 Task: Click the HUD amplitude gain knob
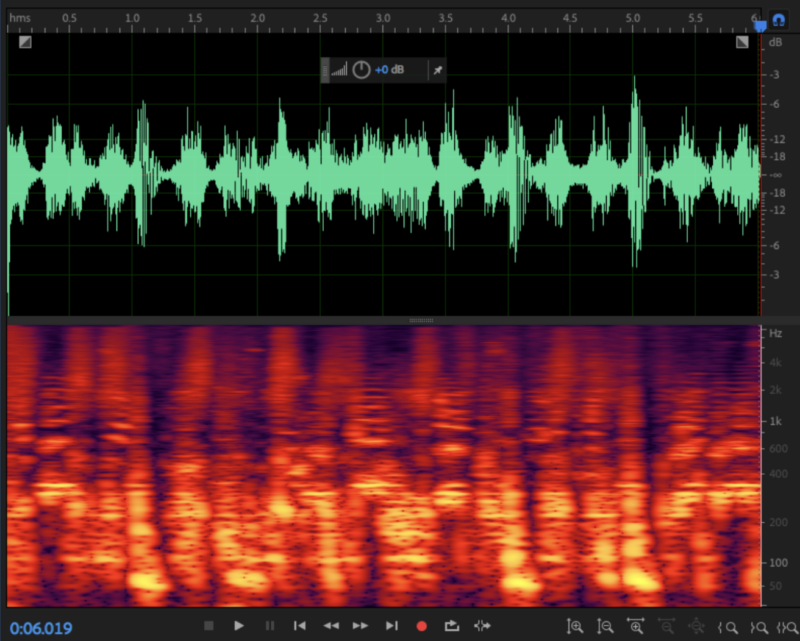tap(362, 69)
